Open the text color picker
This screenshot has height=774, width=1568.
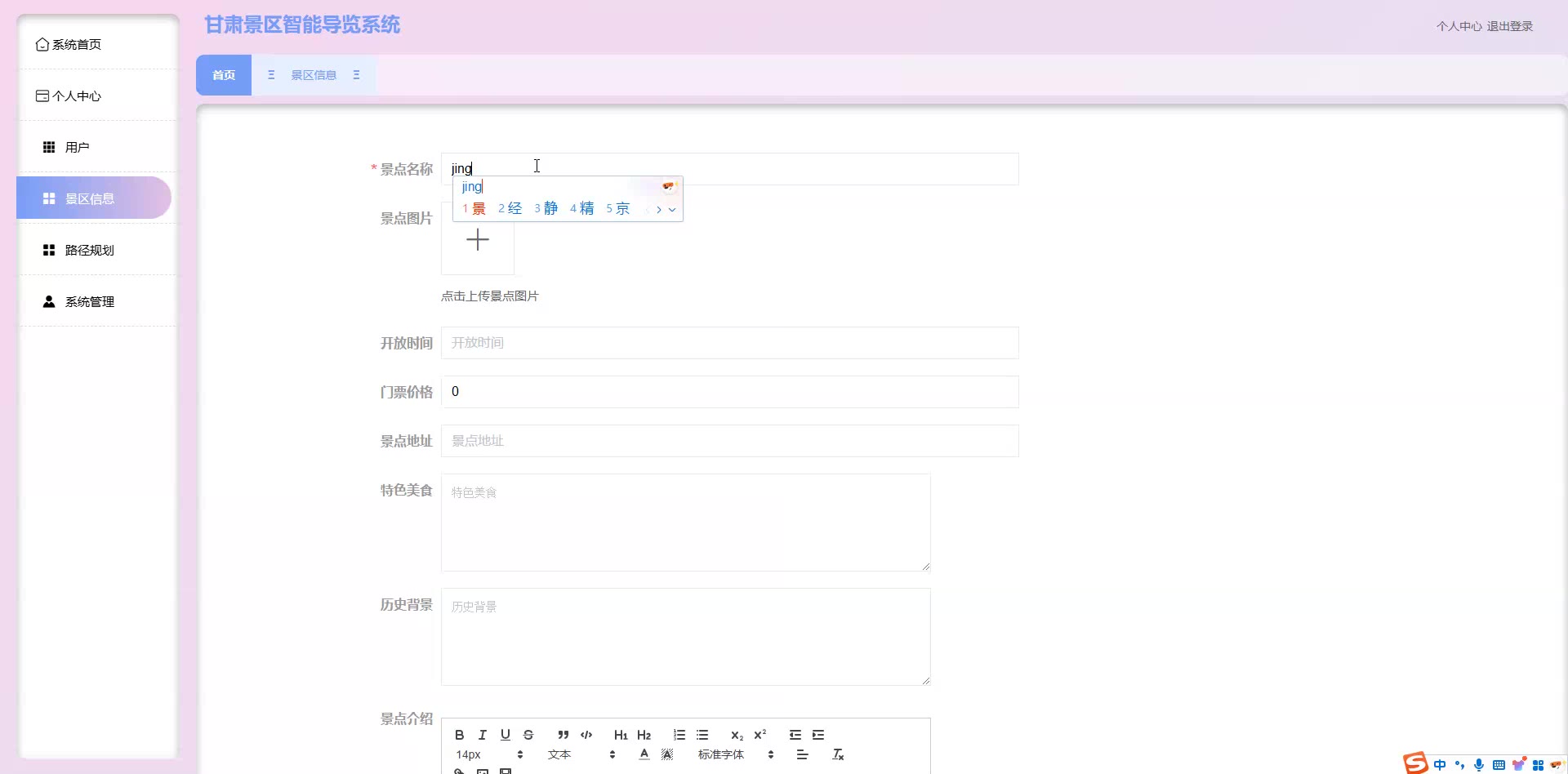[x=644, y=754]
